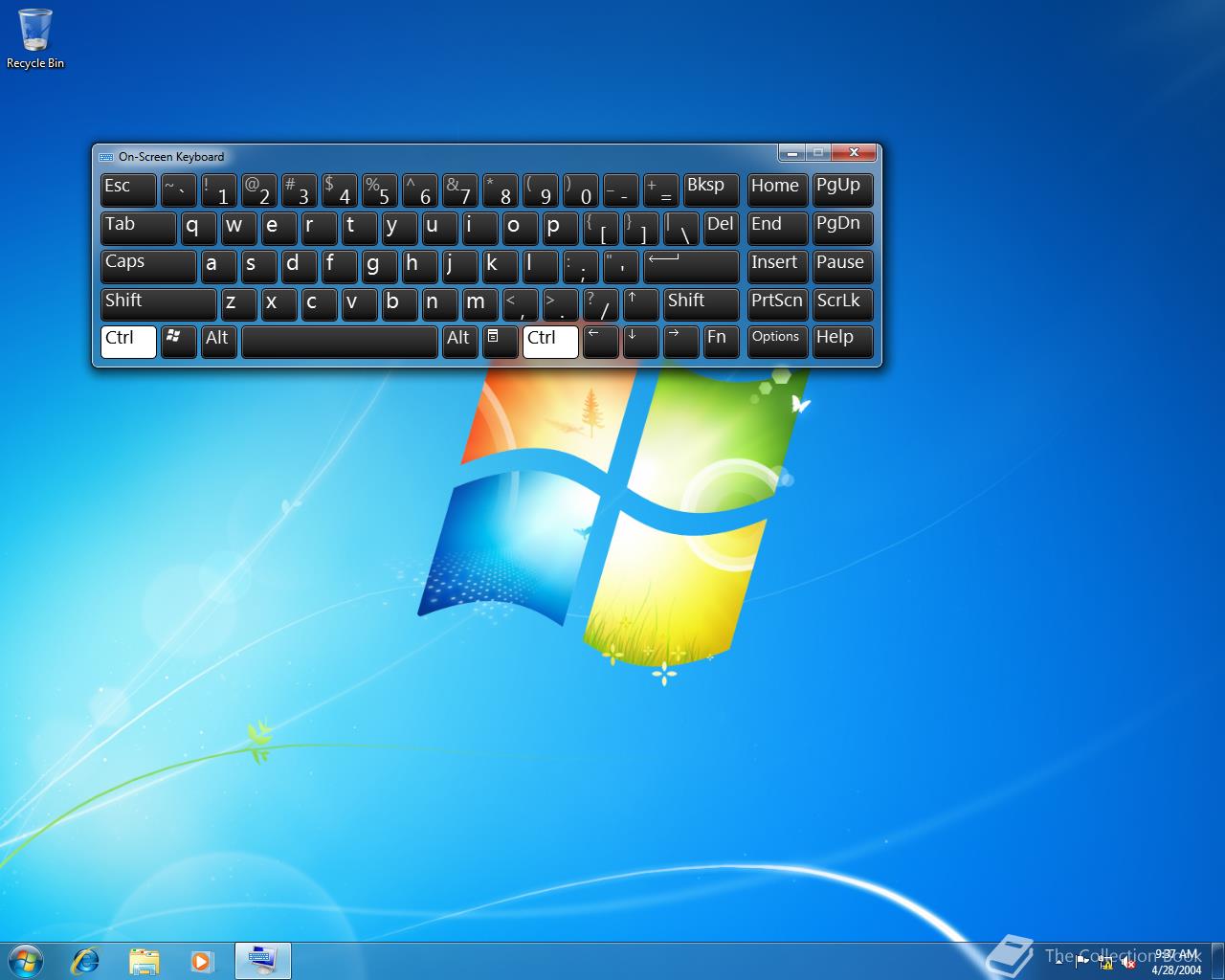
Task: Tap the PgUp key
Action: [x=842, y=190]
